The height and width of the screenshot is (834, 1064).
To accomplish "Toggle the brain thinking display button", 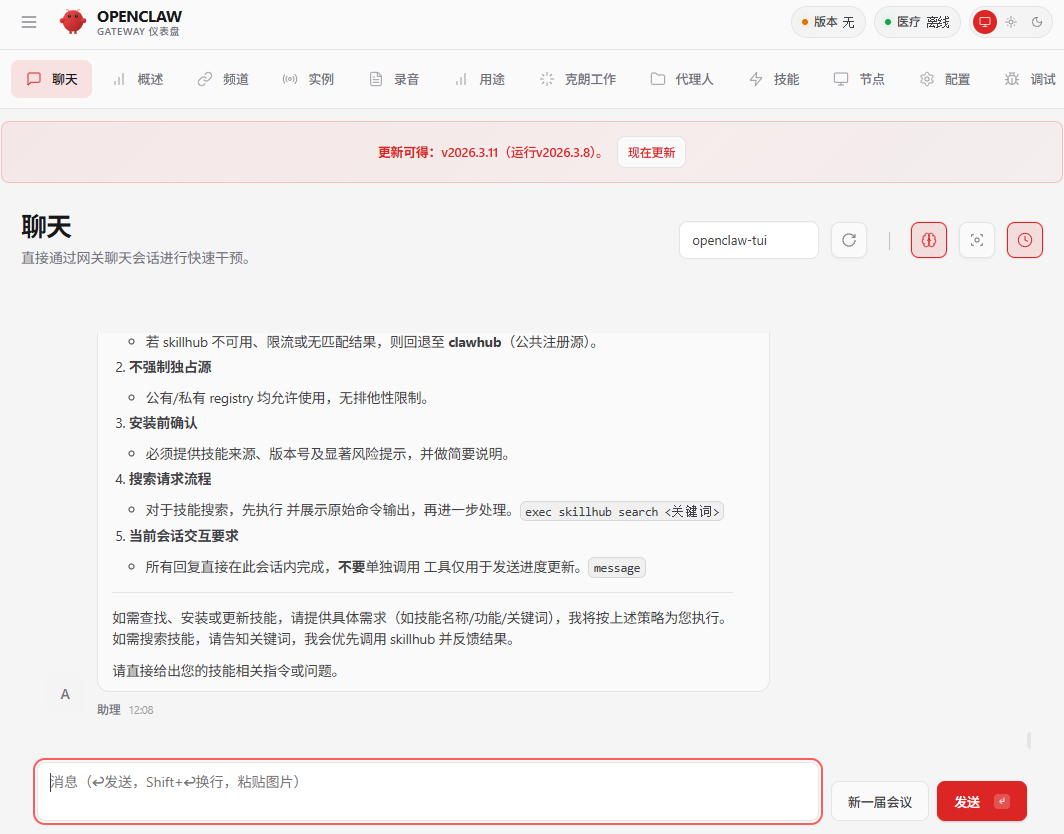I will coord(929,240).
